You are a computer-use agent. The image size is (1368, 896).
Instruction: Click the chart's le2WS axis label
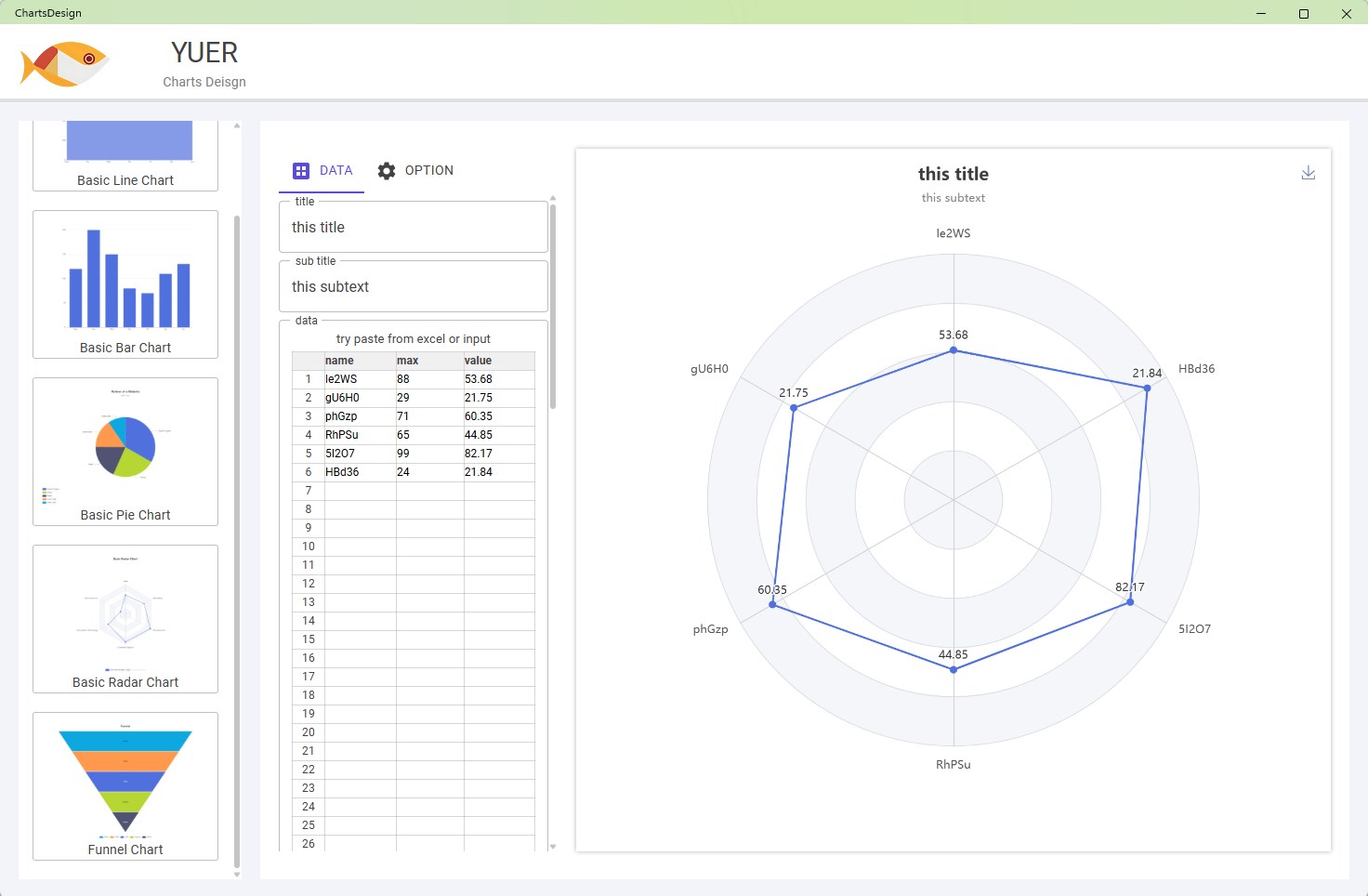coord(954,233)
